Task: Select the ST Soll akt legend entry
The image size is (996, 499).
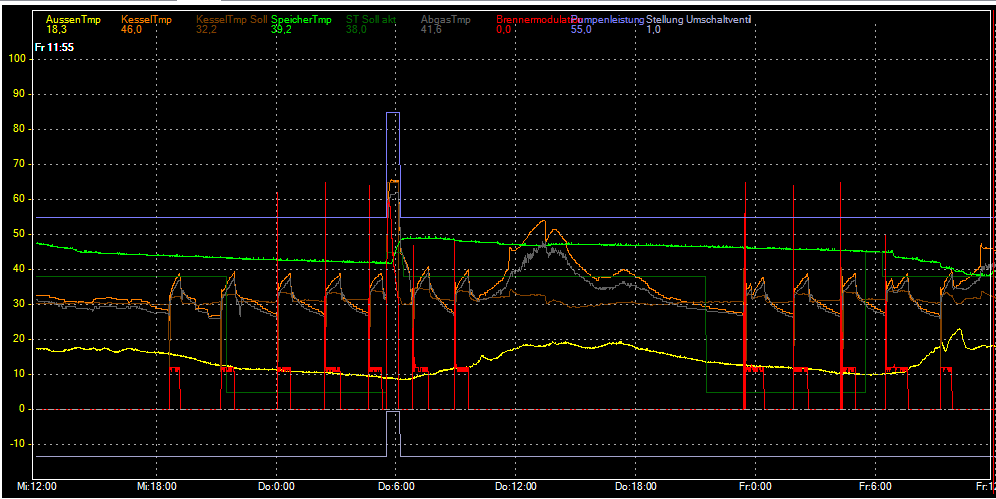Action: [370, 20]
